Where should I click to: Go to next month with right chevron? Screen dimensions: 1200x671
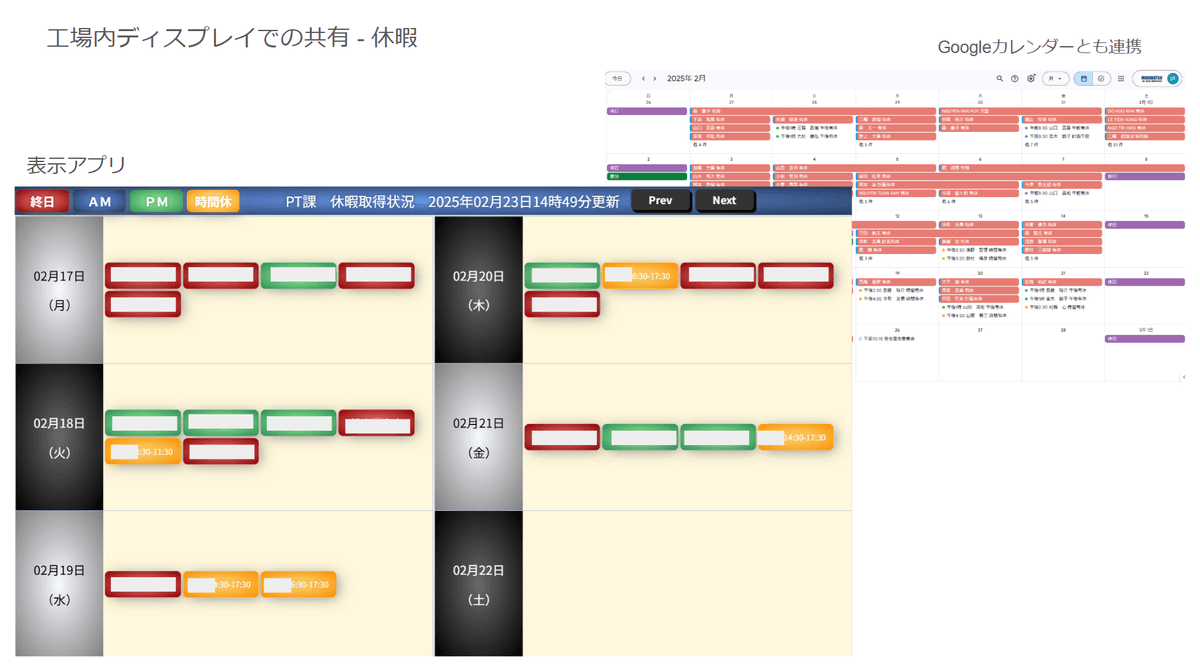click(x=655, y=78)
